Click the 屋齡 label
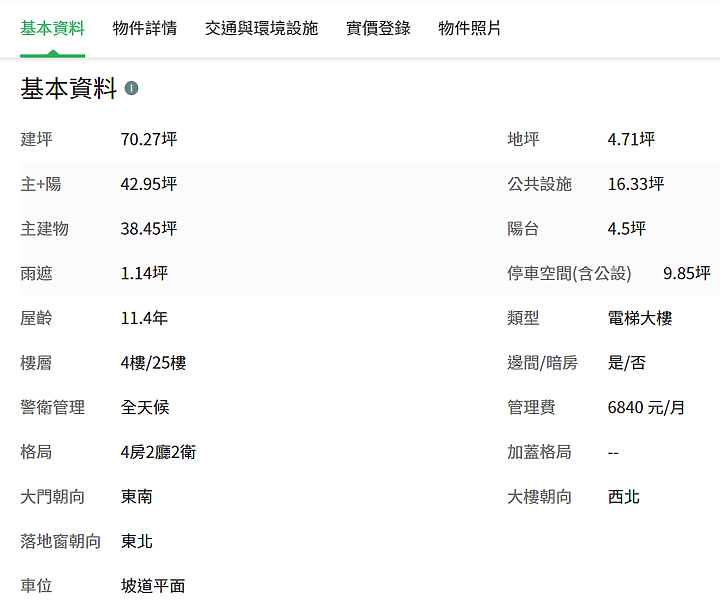 coord(36,318)
